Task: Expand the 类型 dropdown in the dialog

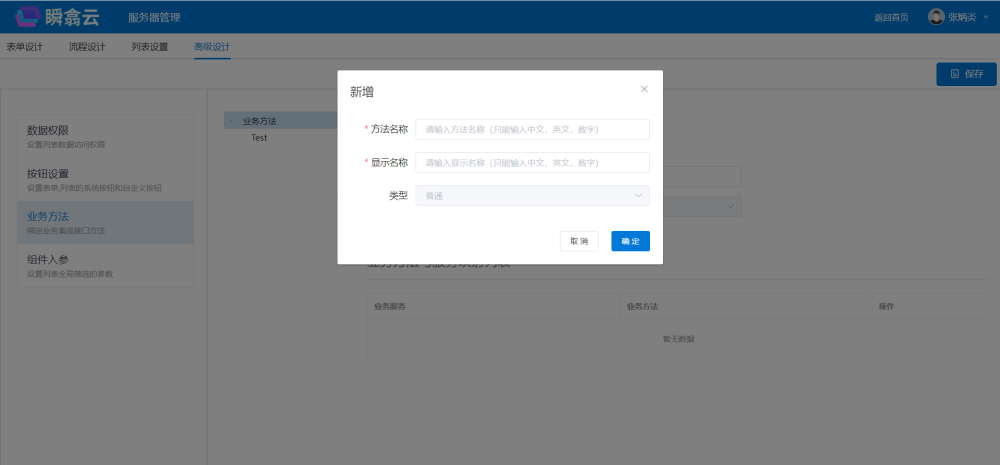Action: click(532, 196)
